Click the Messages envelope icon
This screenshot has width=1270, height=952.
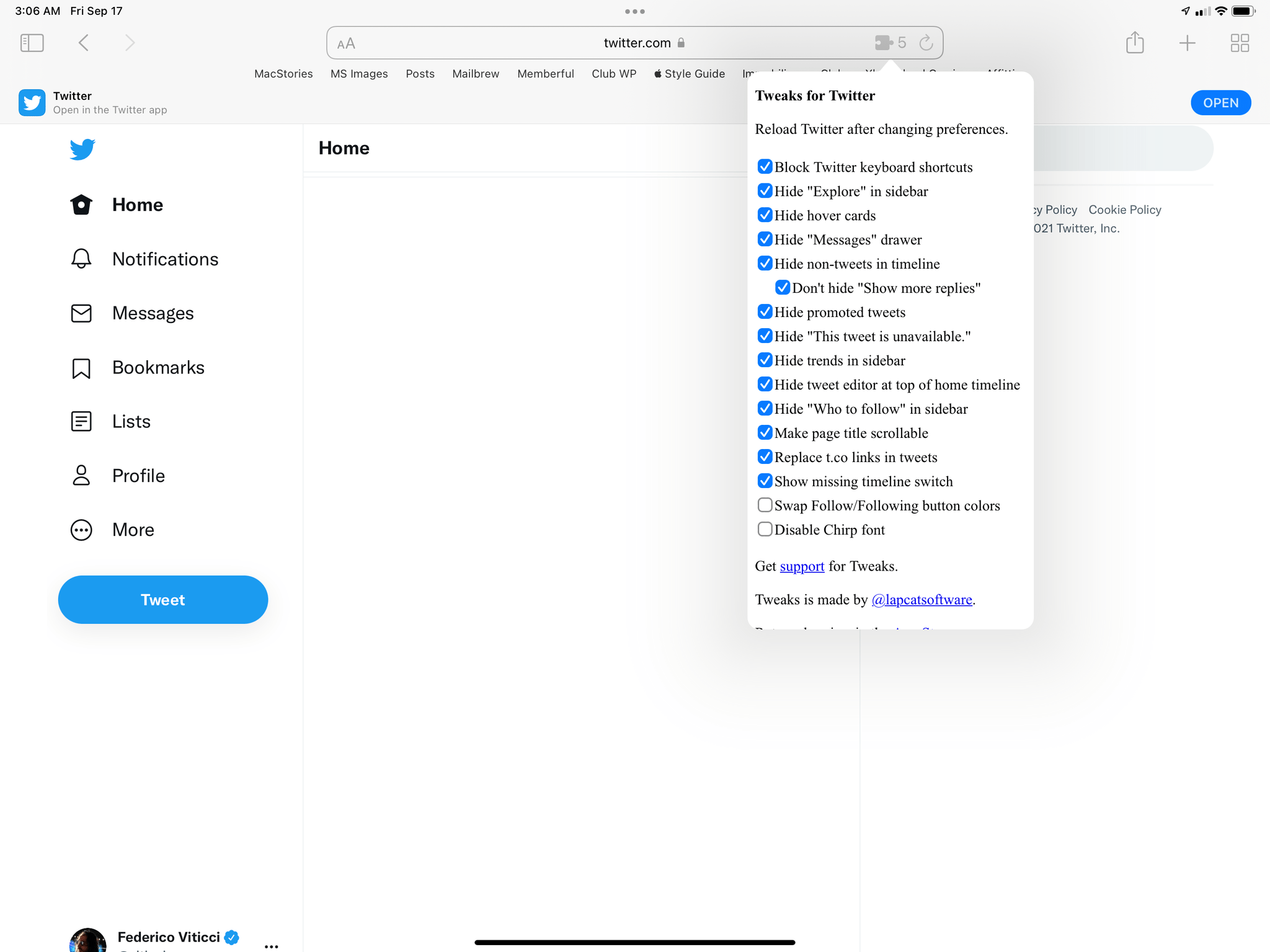[81, 313]
